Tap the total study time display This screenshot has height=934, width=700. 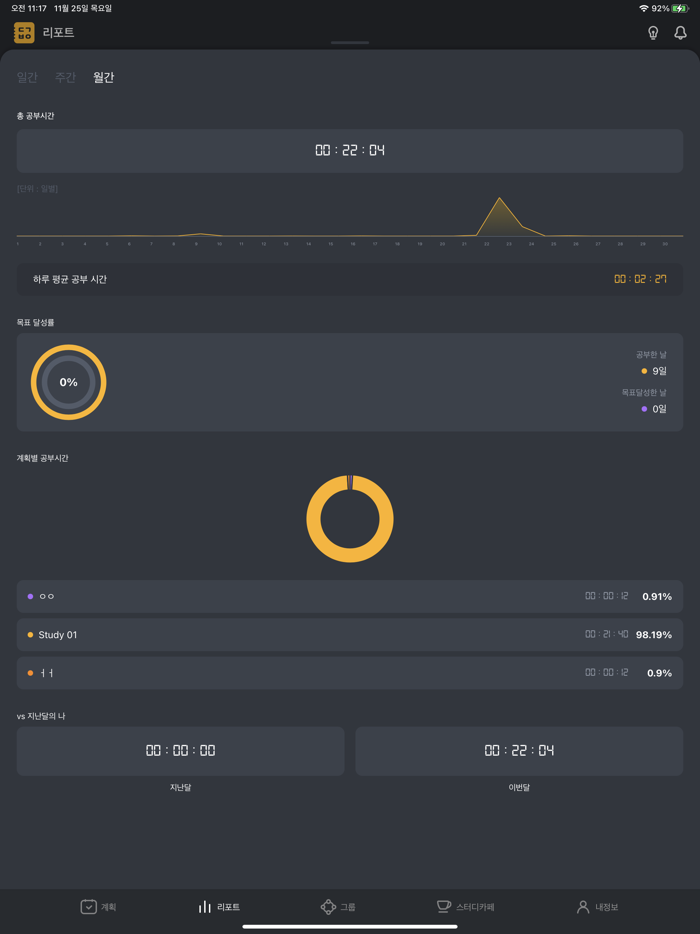click(x=350, y=150)
